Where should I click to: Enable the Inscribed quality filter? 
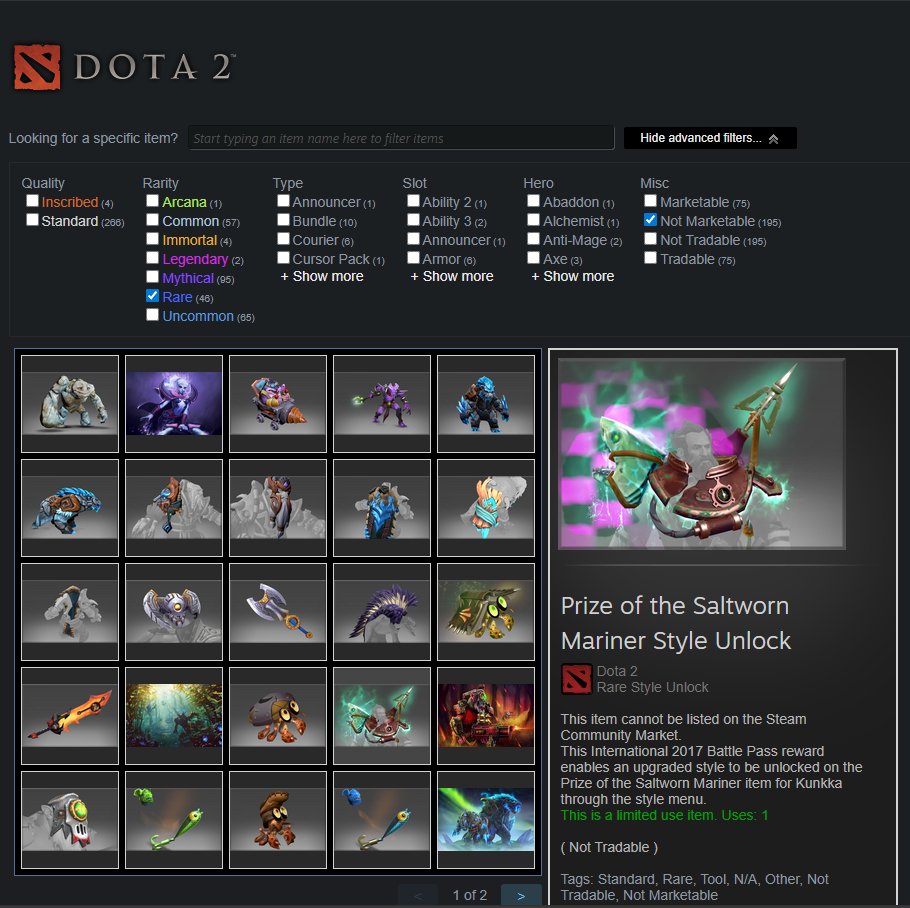point(32,201)
